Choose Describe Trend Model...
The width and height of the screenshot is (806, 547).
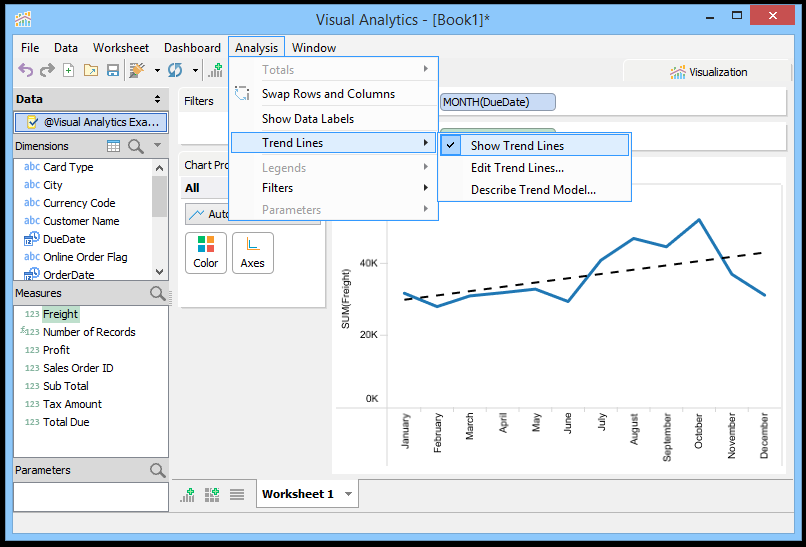pyautogui.click(x=533, y=190)
